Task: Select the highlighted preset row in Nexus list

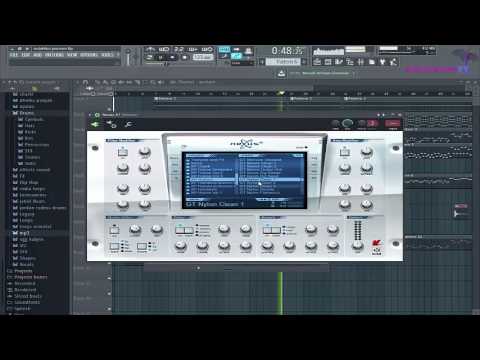Action: [271, 179]
